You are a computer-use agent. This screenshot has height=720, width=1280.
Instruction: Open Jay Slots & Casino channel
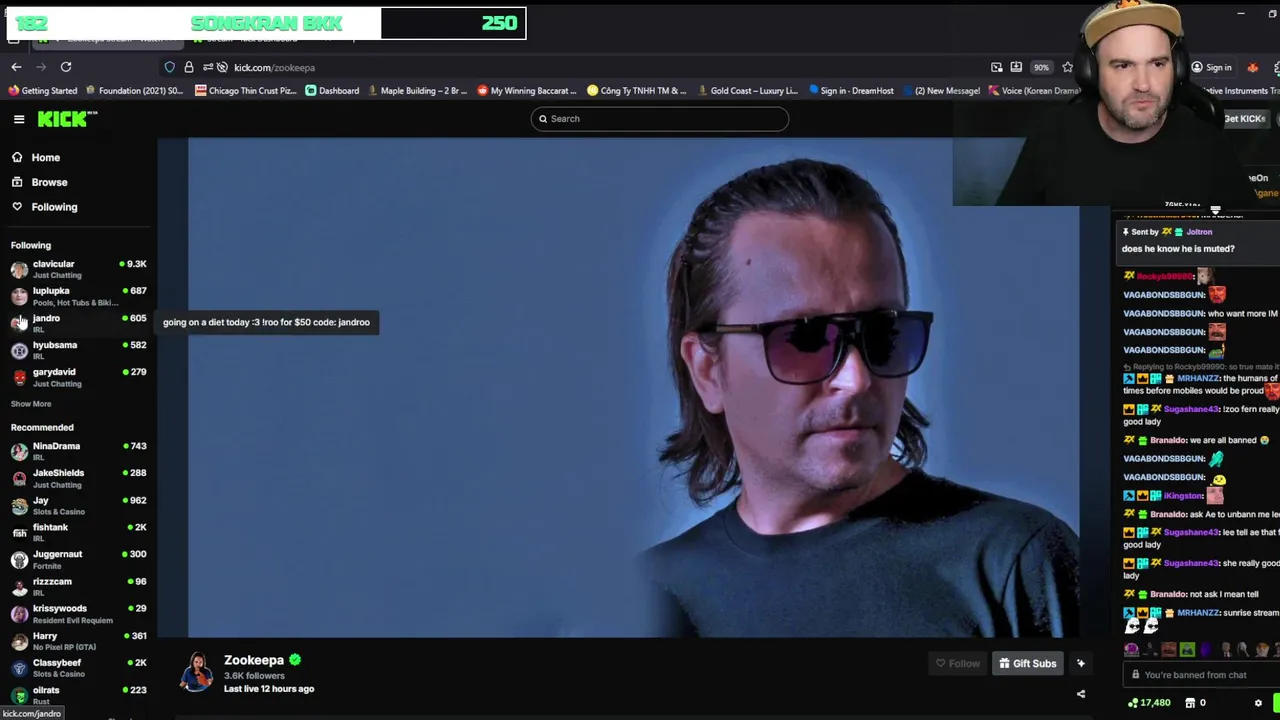79,505
